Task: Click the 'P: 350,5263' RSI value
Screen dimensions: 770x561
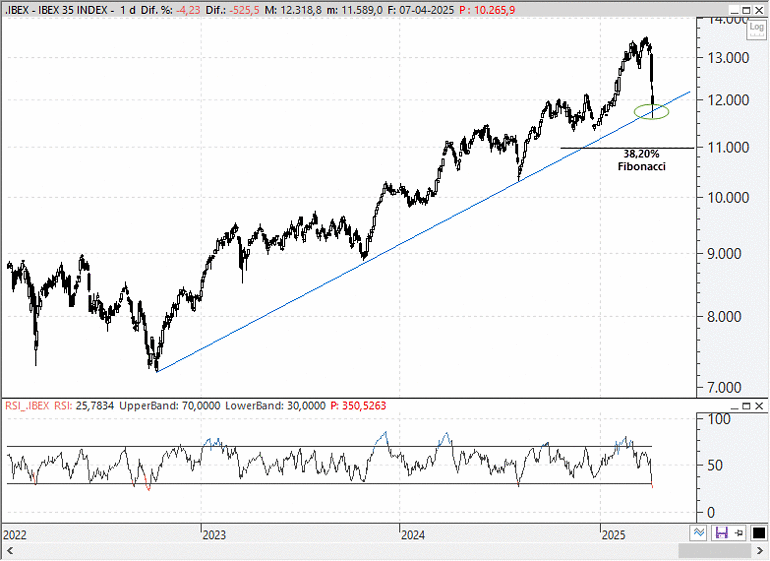Action: coord(358,406)
